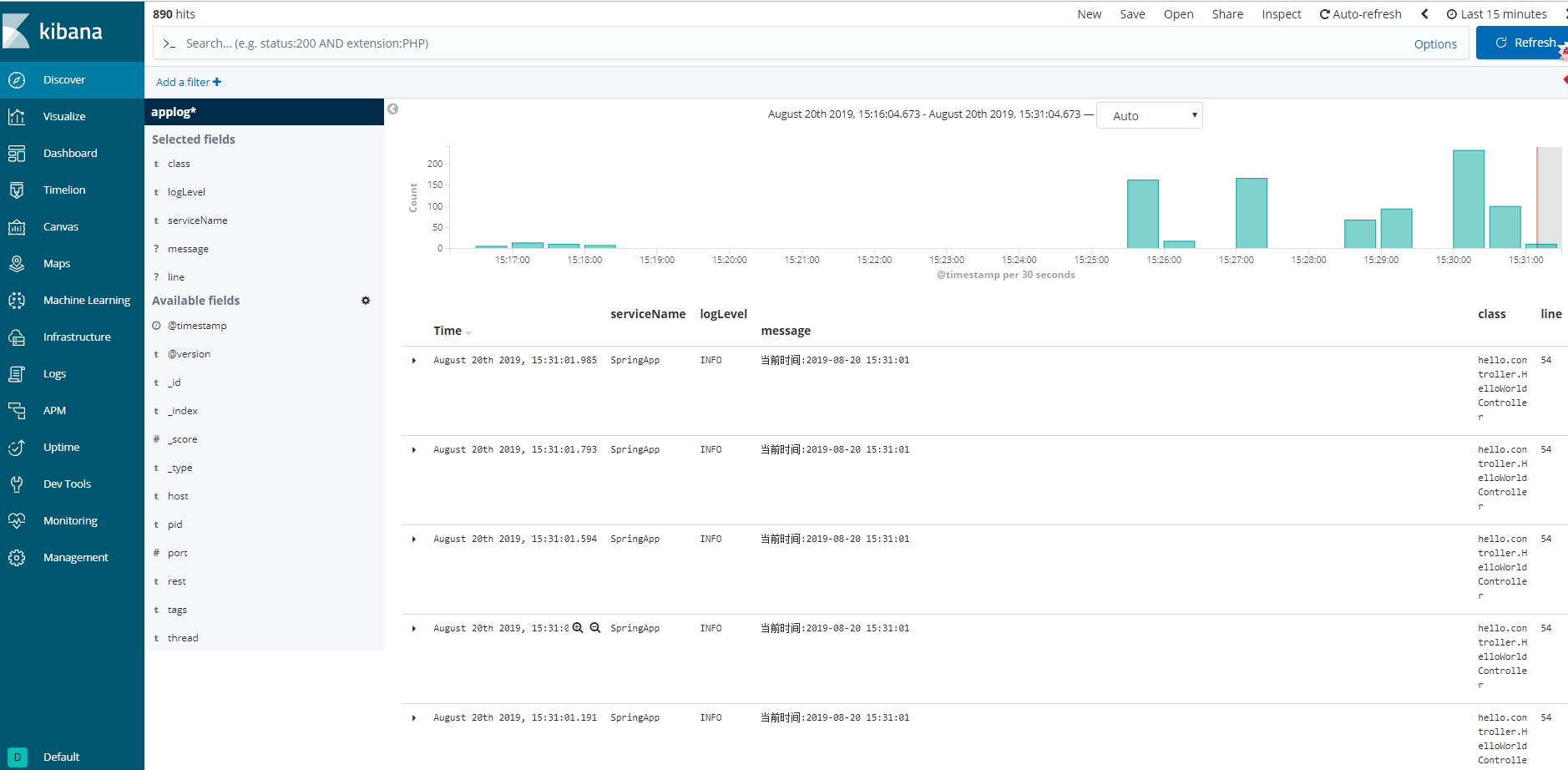Open Timelion from the sidebar

[x=64, y=190]
